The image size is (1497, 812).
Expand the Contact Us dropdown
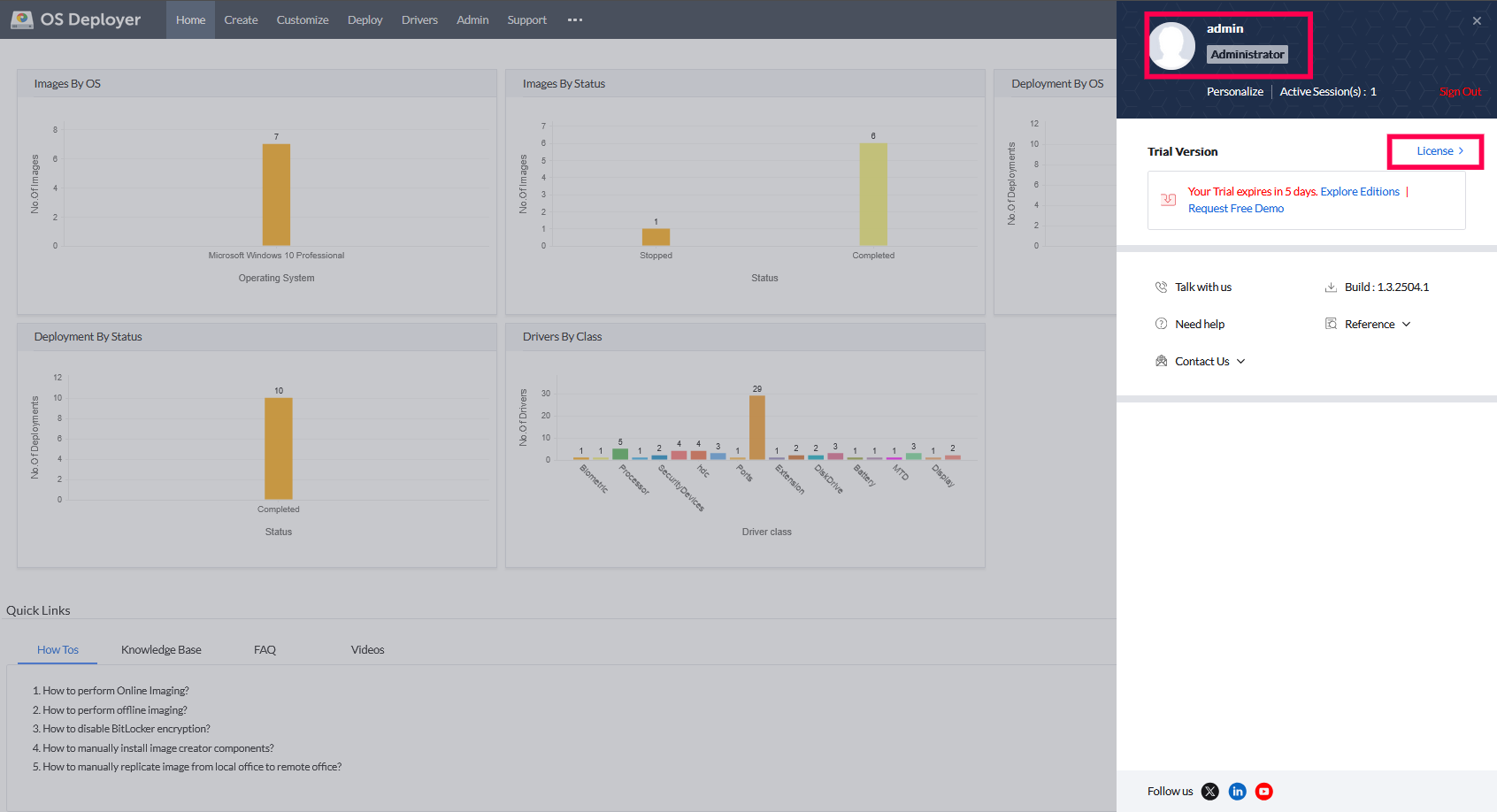pos(1240,361)
